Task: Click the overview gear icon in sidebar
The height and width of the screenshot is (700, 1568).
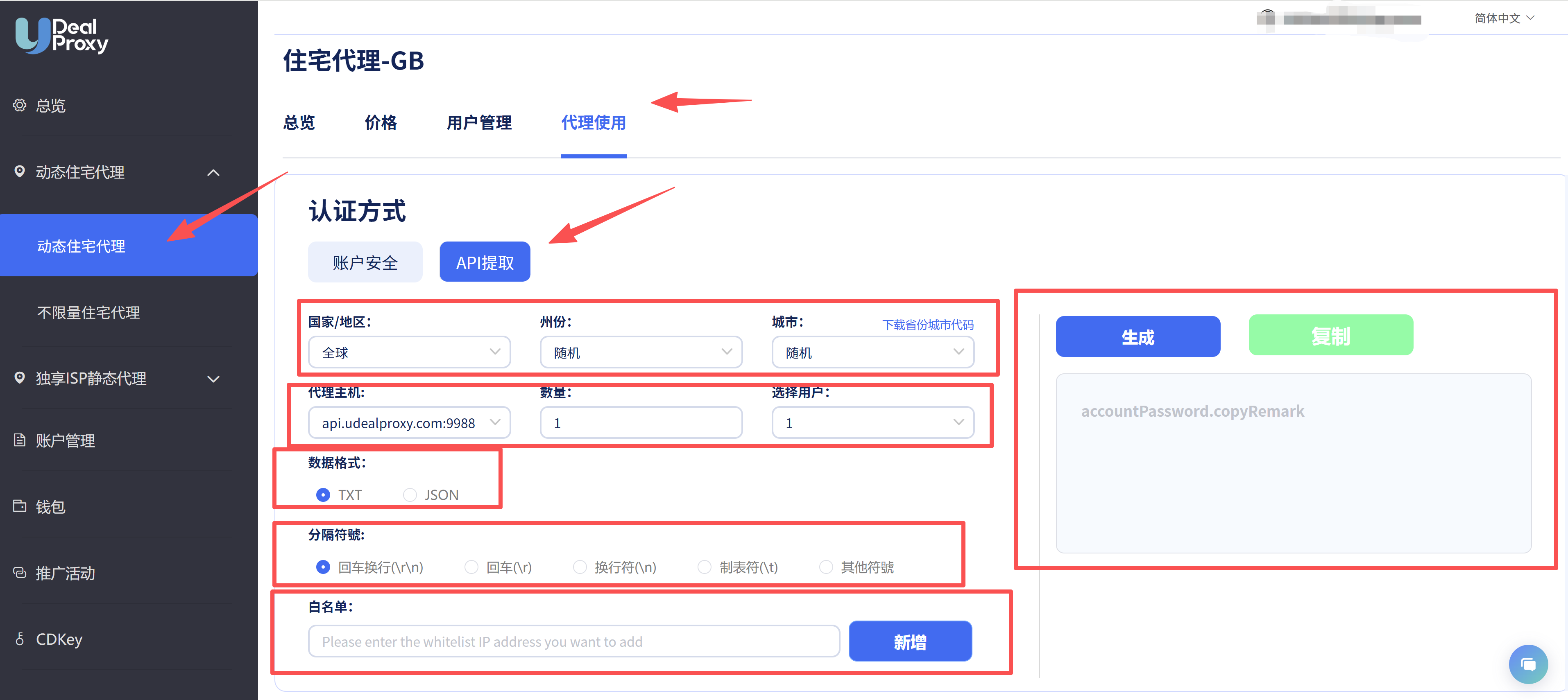Action: [20, 105]
